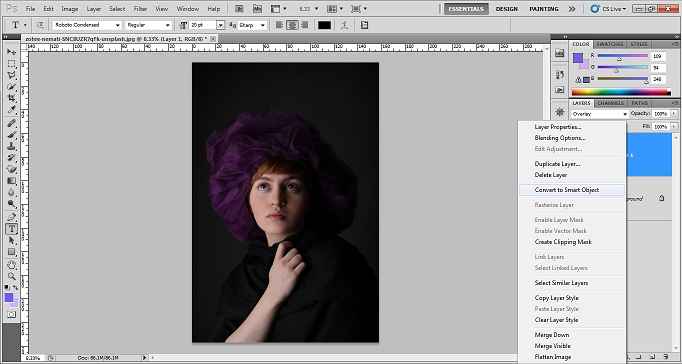Viewport: 682px width, 364px height.
Task: Select the Zoom tool
Action: point(11,276)
